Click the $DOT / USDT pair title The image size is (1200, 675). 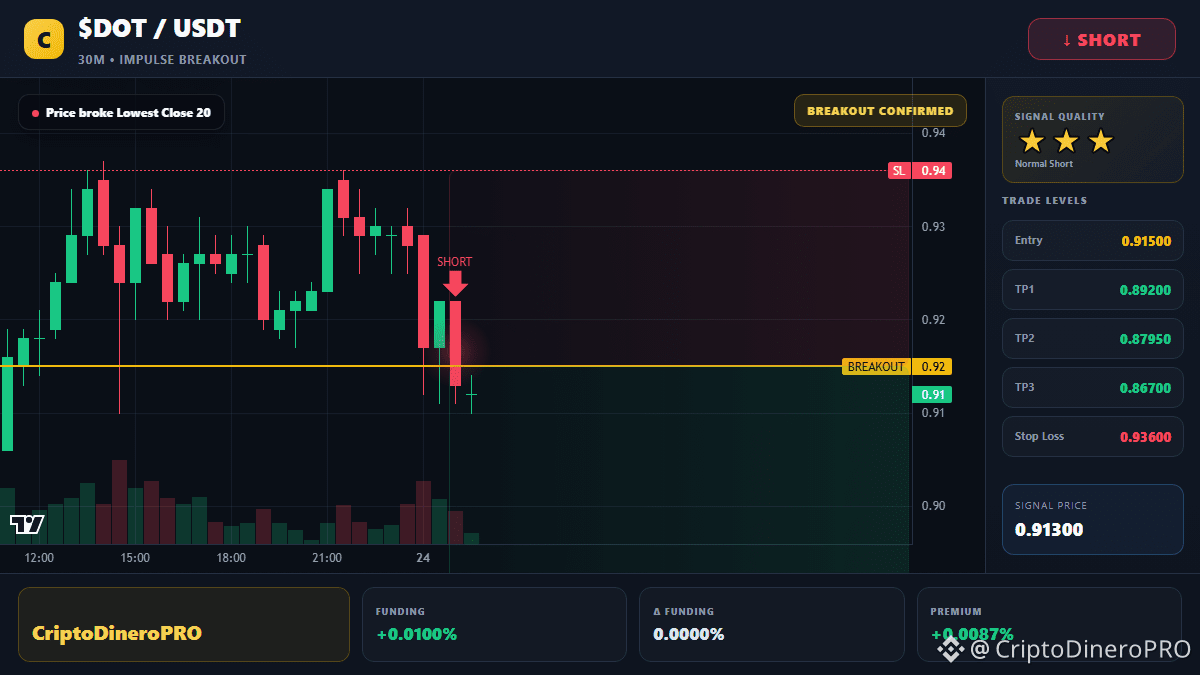[159, 29]
